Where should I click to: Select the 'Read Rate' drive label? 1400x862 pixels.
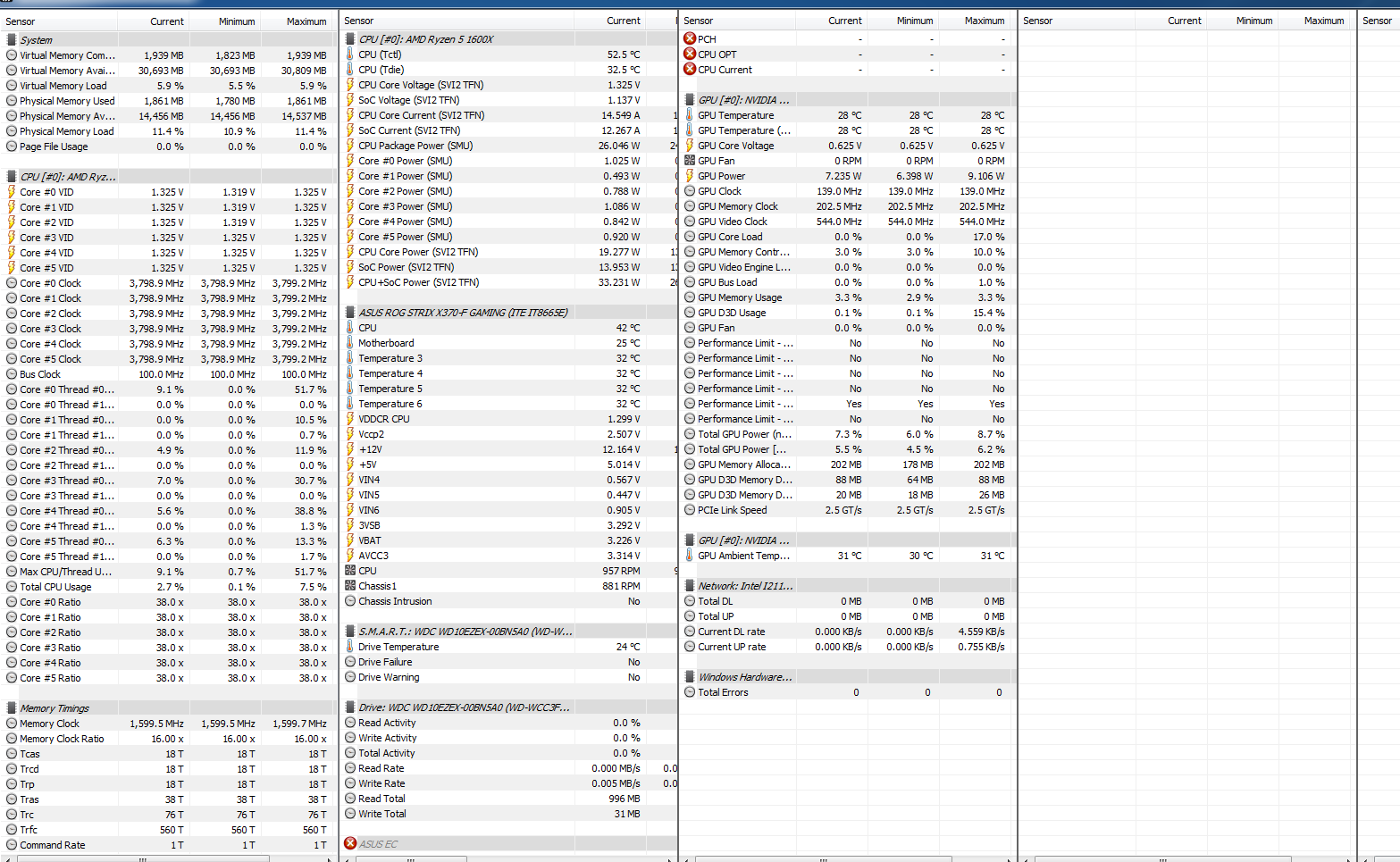381,768
